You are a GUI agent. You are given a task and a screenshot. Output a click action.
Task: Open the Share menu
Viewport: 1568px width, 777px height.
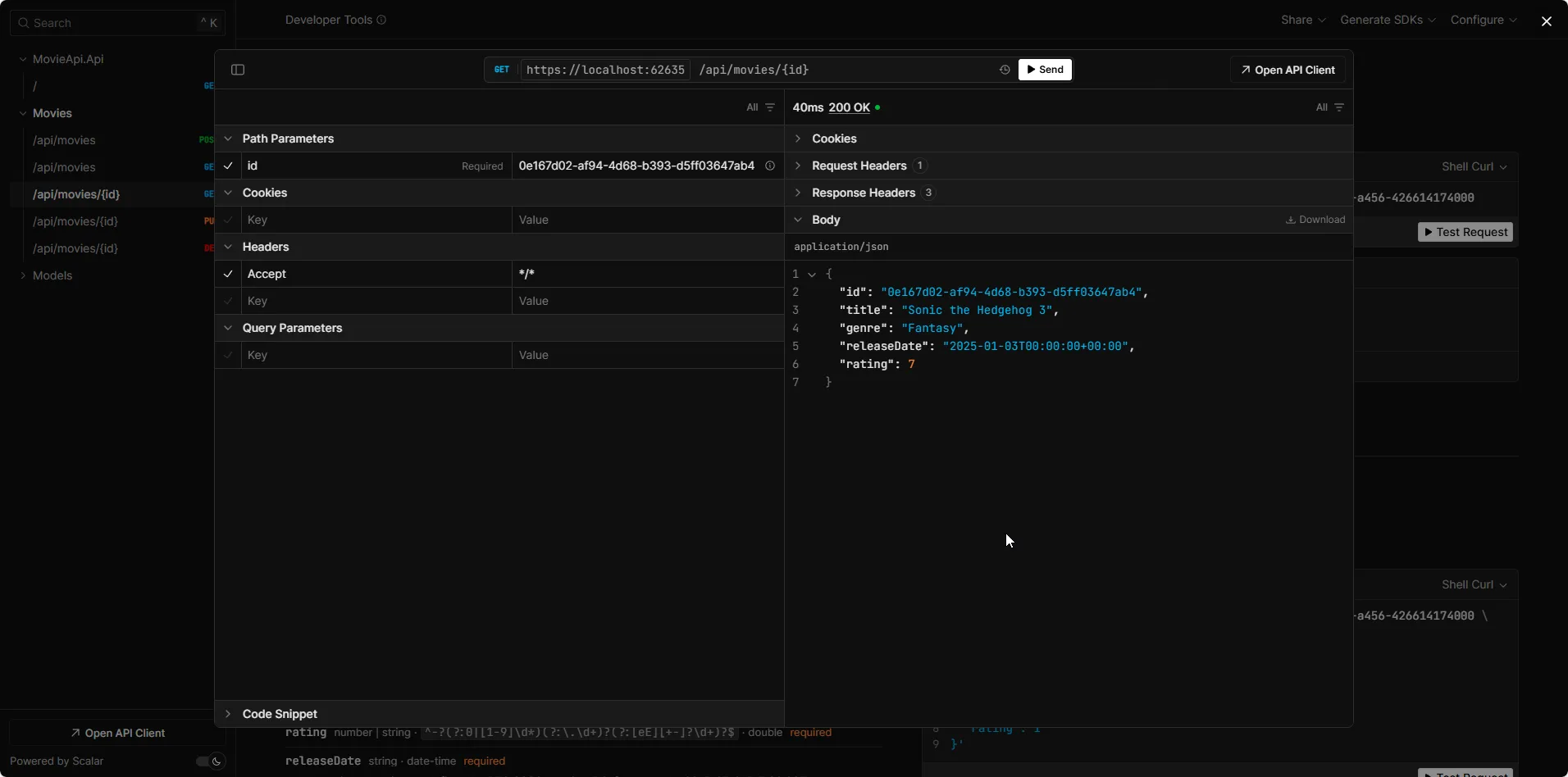click(1301, 20)
